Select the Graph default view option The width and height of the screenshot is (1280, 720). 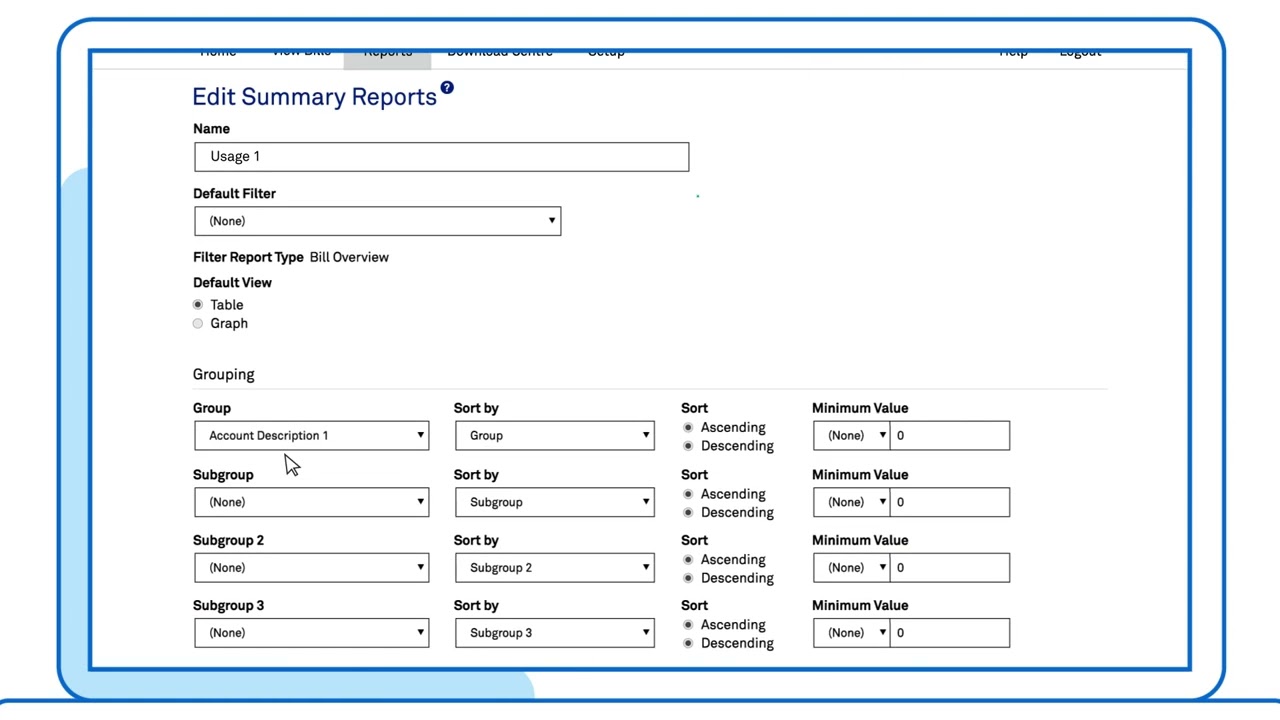tap(198, 324)
